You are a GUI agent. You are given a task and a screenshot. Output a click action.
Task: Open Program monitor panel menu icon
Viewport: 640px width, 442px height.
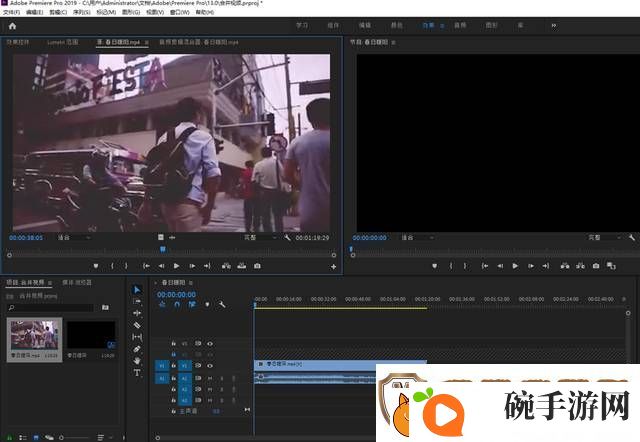tap(393, 42)
